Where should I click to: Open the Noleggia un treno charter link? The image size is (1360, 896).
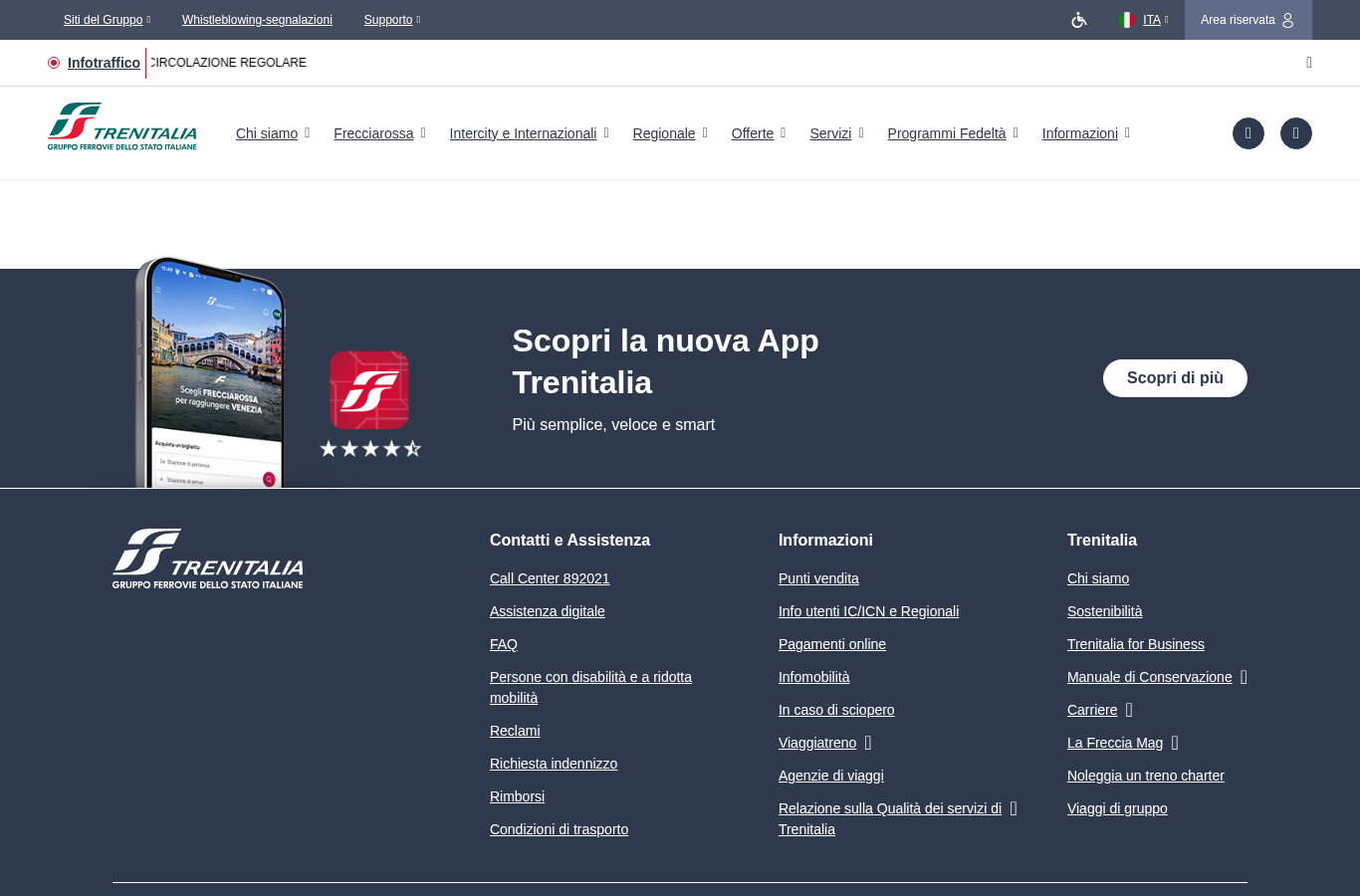point(1146,776)
